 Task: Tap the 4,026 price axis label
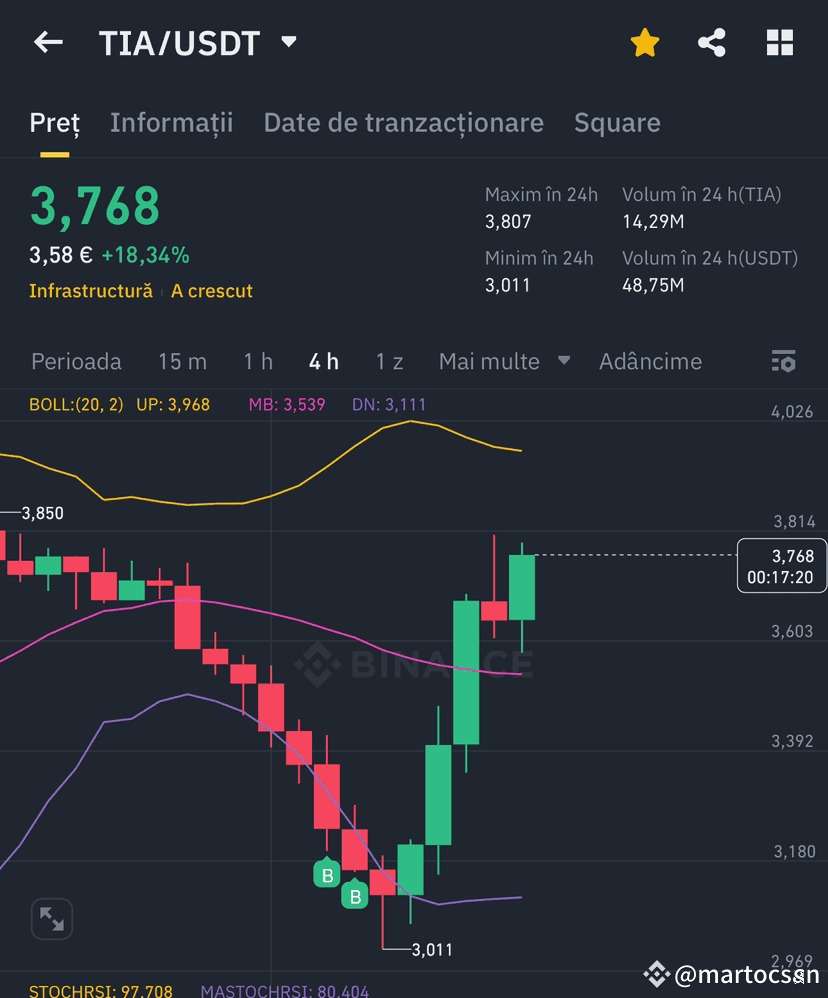pyautogui.click(x=792, y=412)
